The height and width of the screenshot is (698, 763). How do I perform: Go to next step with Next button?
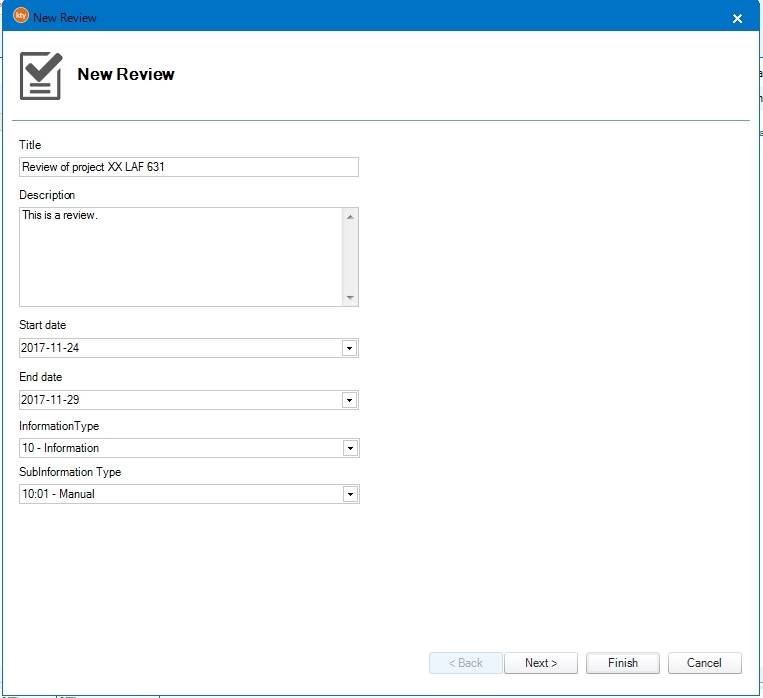[540, 663]
